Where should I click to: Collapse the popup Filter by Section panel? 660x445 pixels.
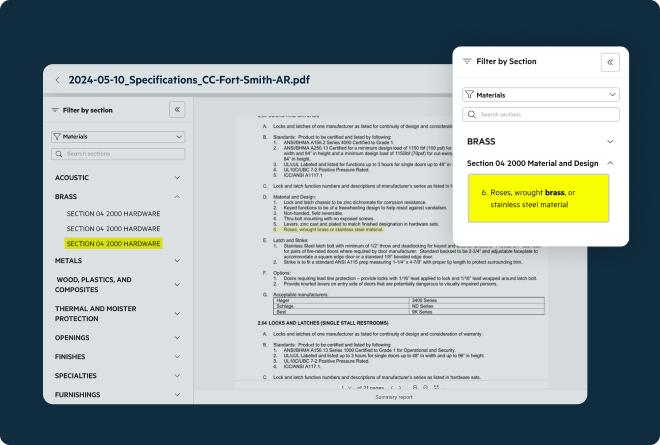point(609,62)
